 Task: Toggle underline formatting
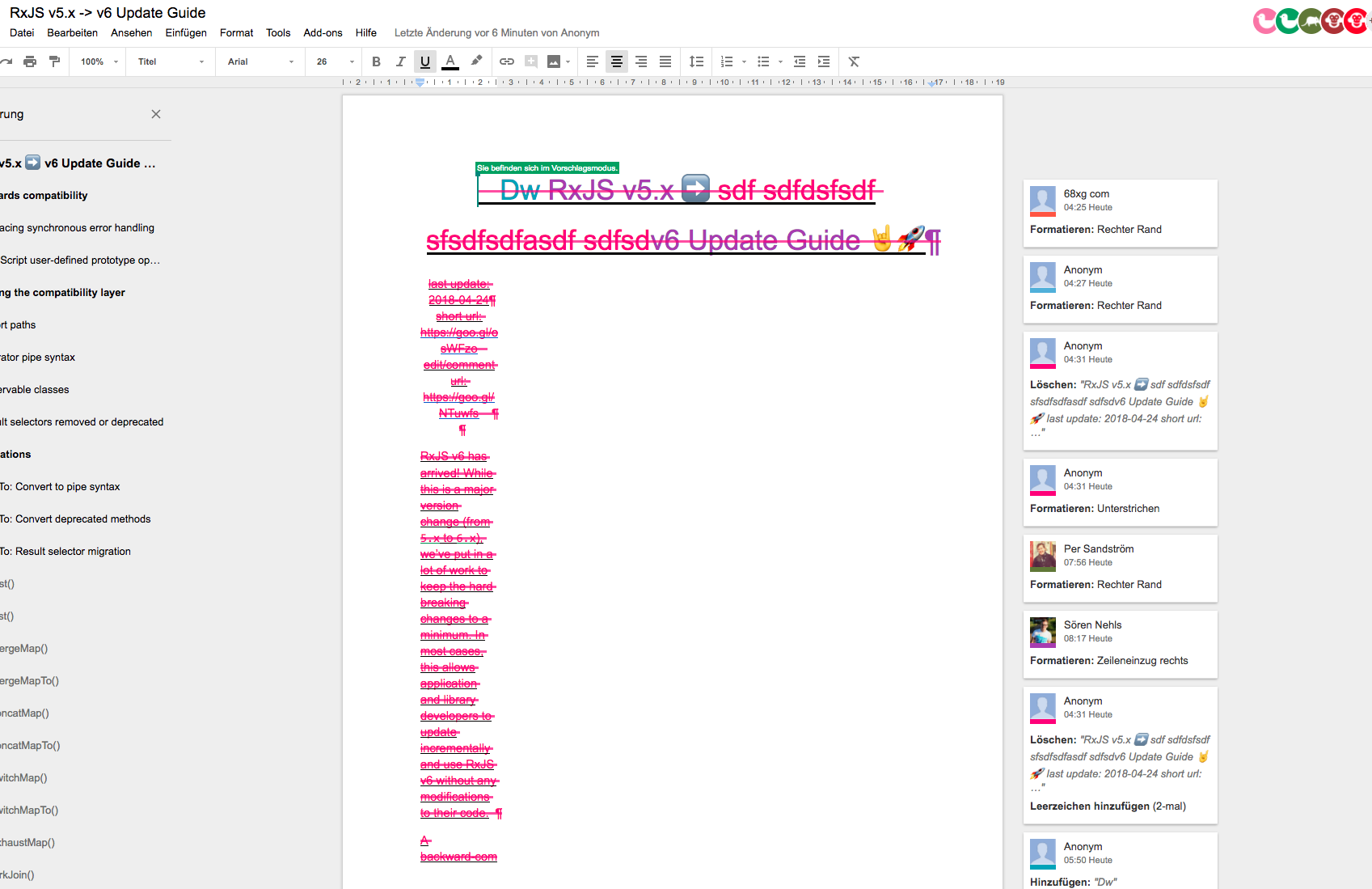click(425, 61)
